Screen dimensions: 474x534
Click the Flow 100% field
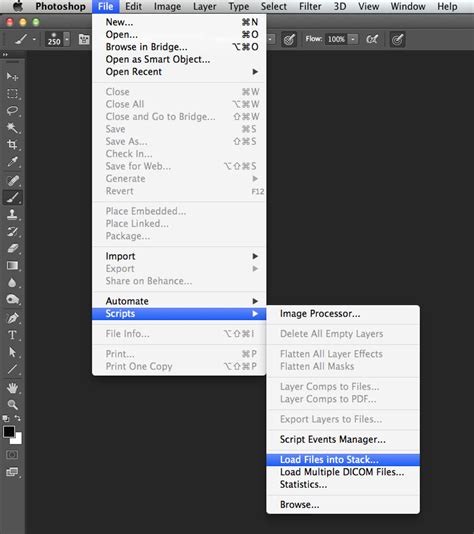coord(336,39)
